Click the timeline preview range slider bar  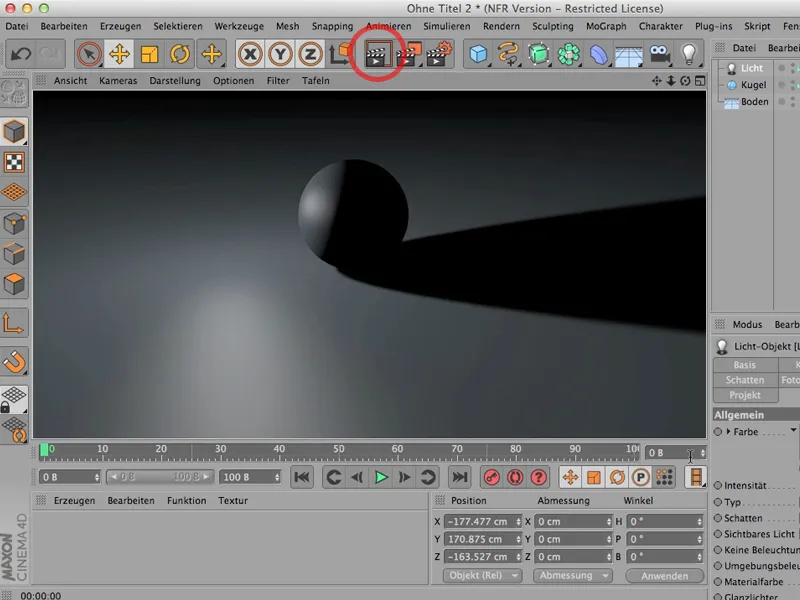click(160, 477)
